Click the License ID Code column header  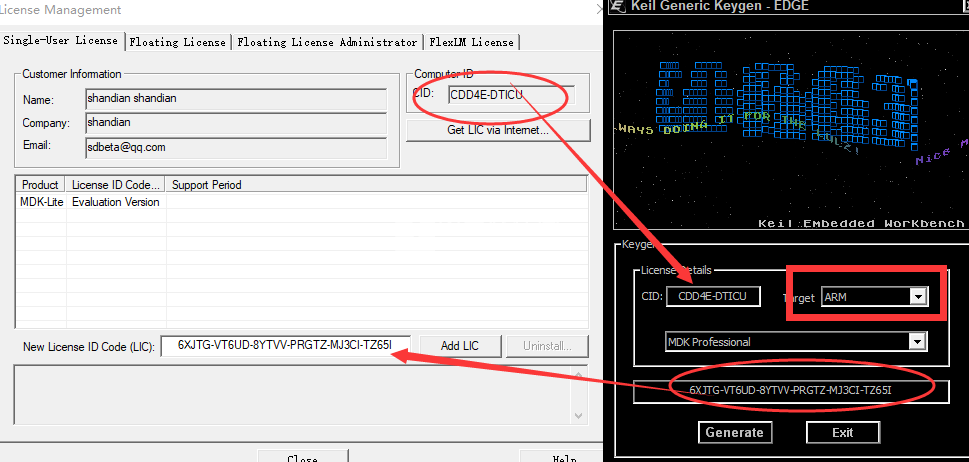[x=116, y=185]
